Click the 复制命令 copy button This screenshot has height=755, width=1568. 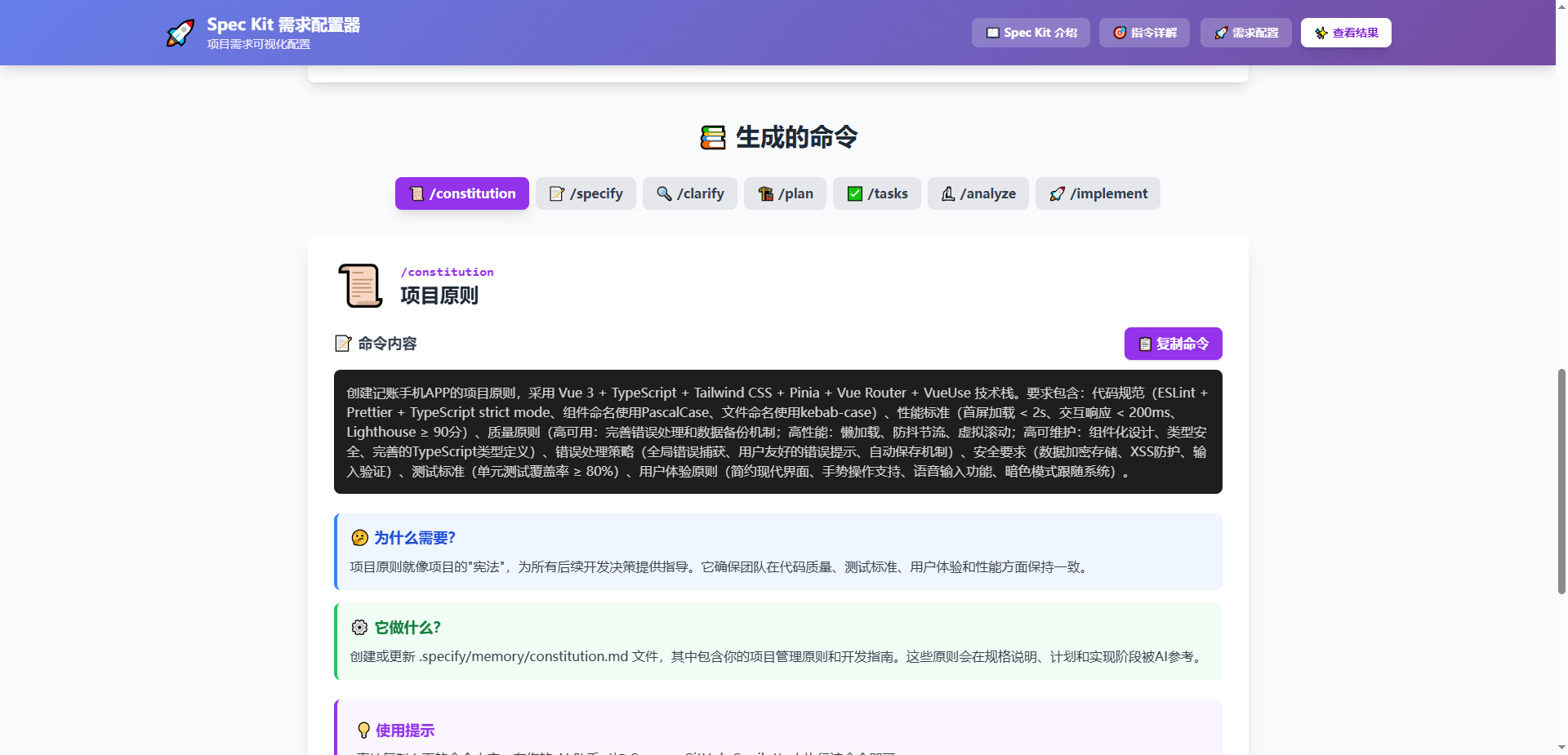coord(1174,344)
